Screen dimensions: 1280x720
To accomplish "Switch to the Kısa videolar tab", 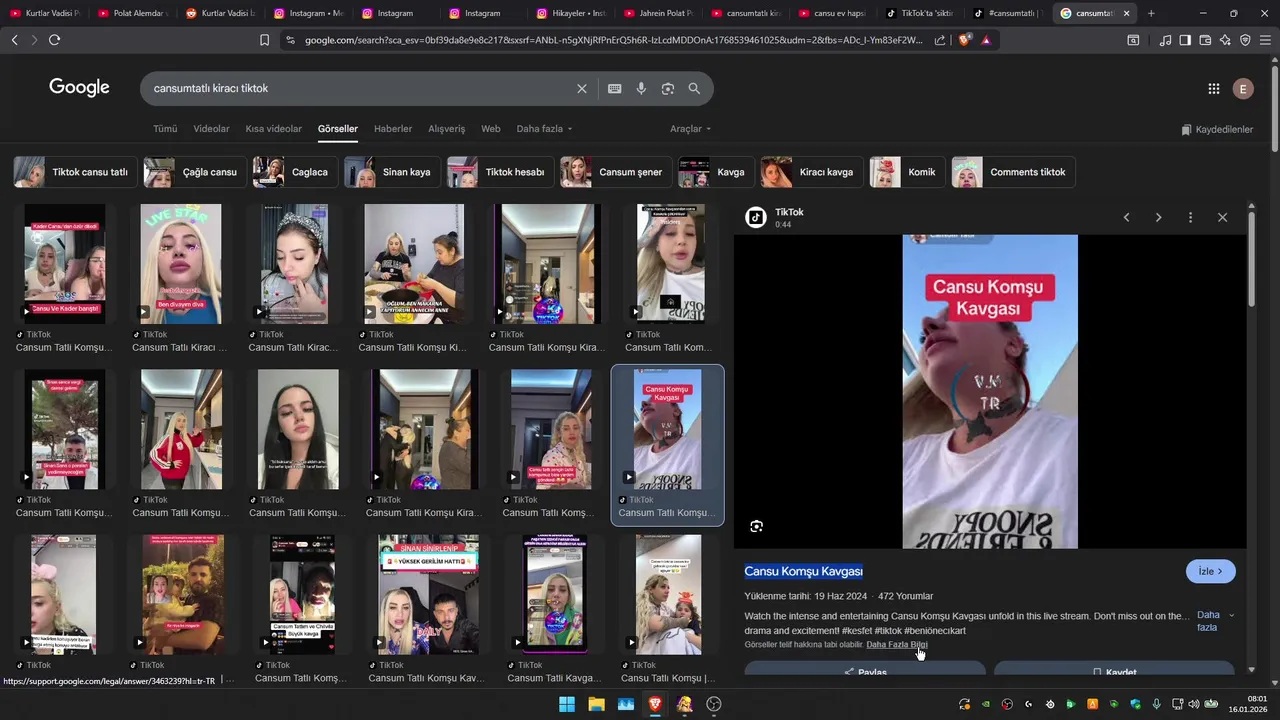I will click(273, 129).
